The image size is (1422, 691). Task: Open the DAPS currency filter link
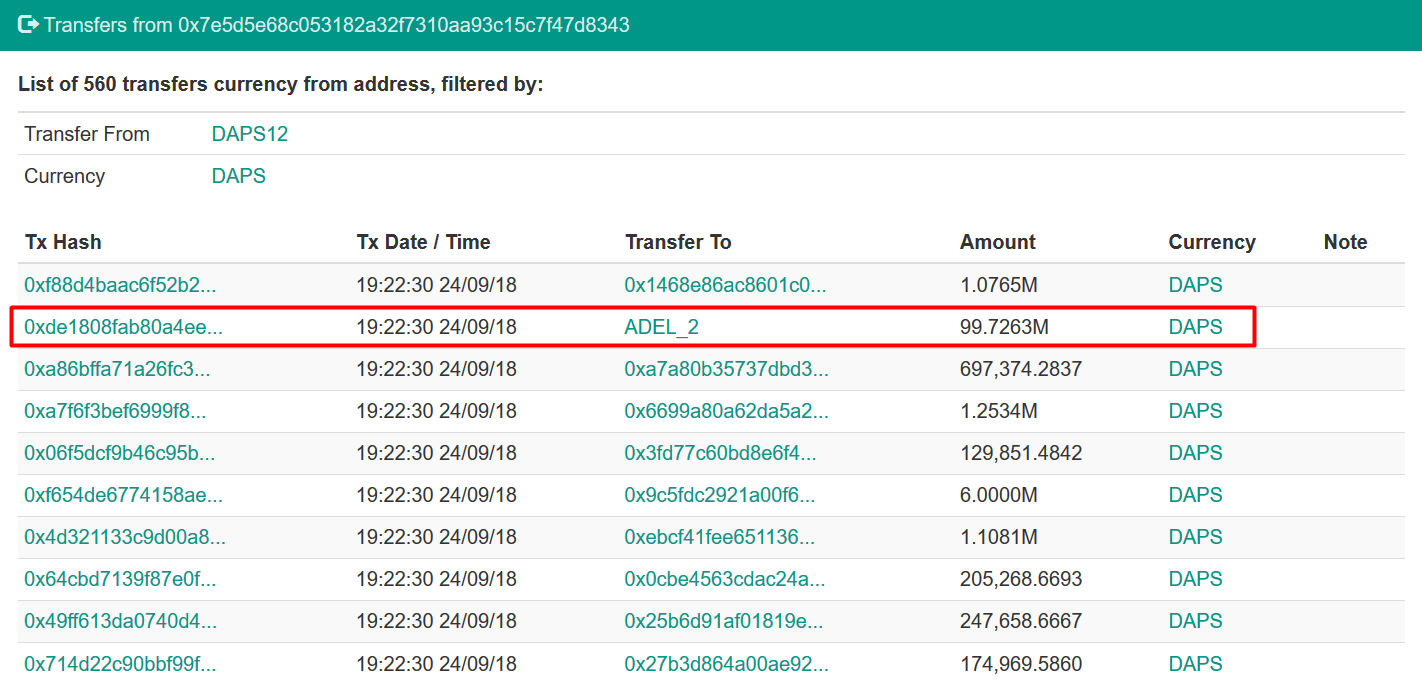point(239,176)
